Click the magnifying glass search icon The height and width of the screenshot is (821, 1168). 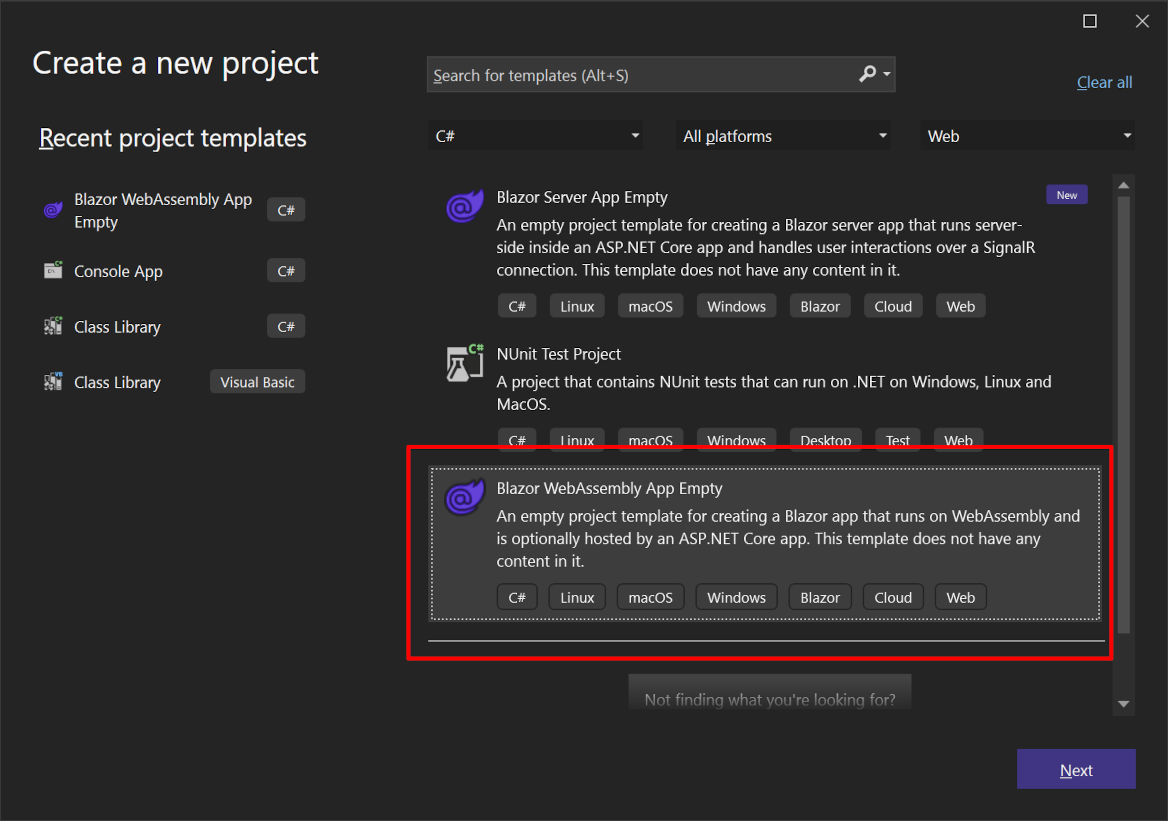(866, 73)
